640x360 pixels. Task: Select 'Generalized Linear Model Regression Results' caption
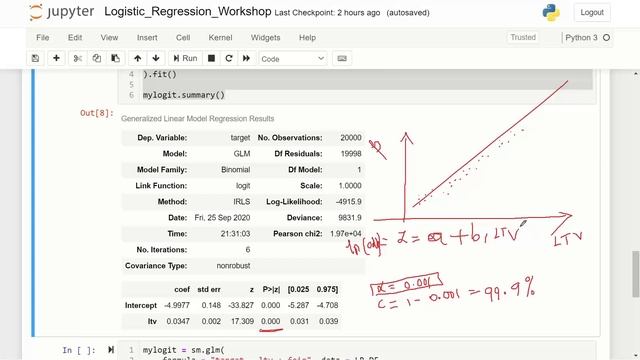(198, 119)
